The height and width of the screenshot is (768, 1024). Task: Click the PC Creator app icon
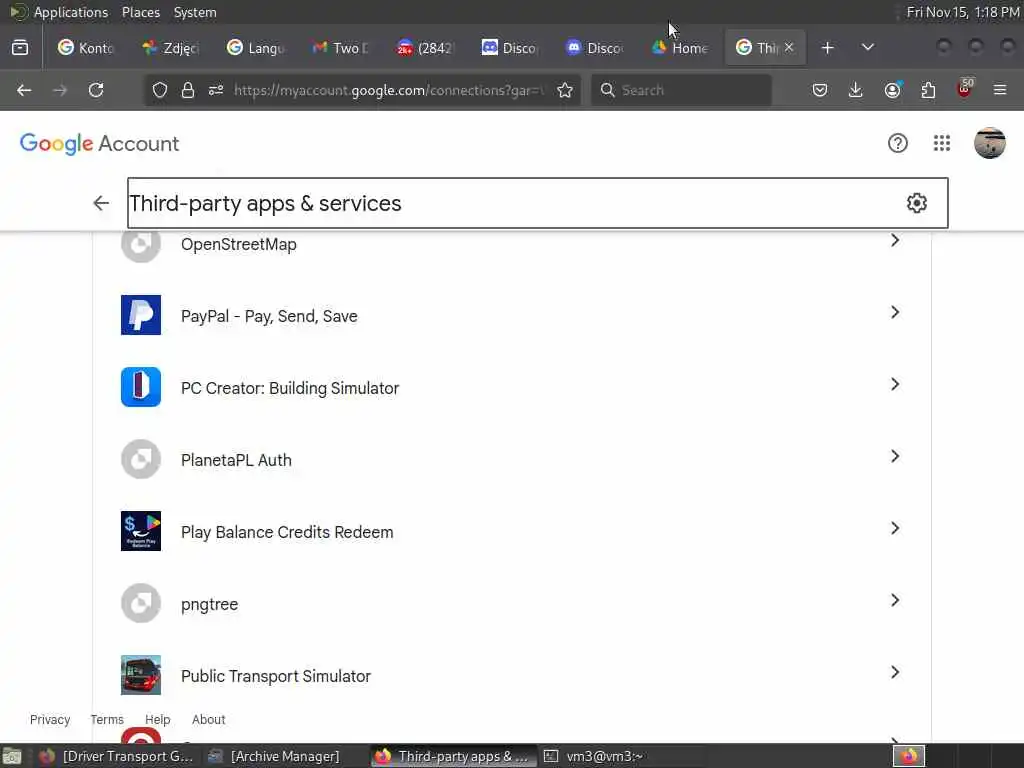point(141,387)
